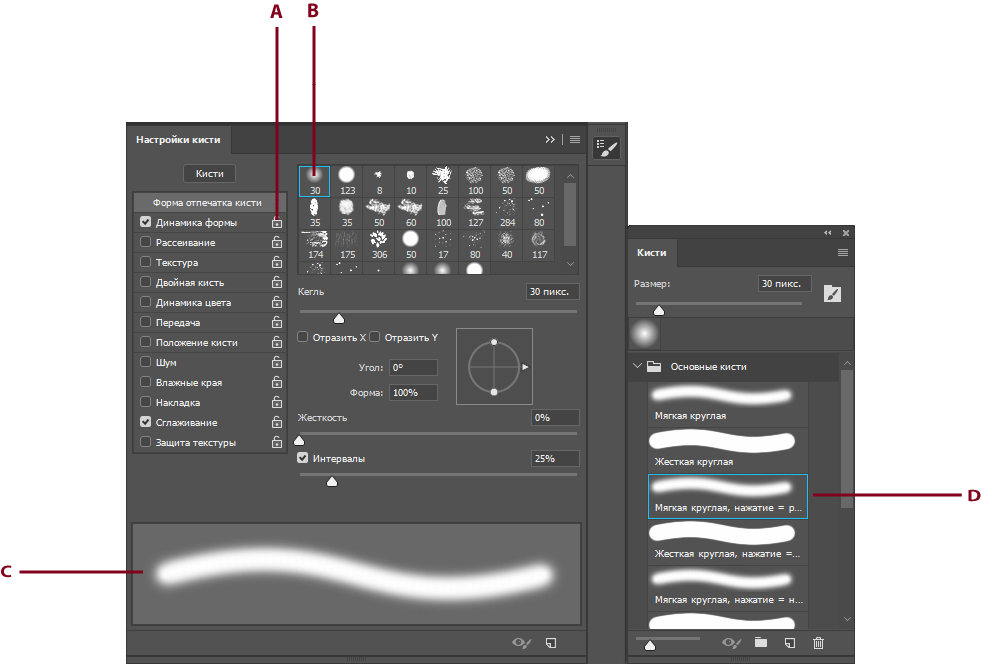Select brush tip thumbnail 123
Image resolution: width=981 pixels, height=664 pixels.
click(x=347, y=181)
